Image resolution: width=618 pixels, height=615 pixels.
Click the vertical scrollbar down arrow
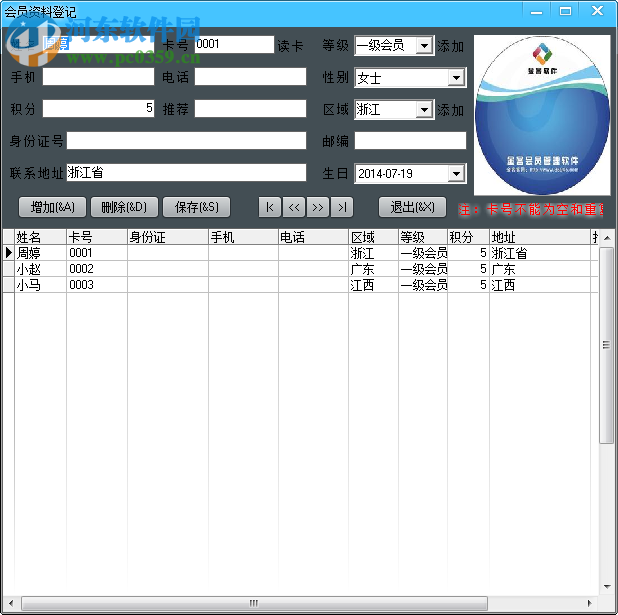click(607, 587)
